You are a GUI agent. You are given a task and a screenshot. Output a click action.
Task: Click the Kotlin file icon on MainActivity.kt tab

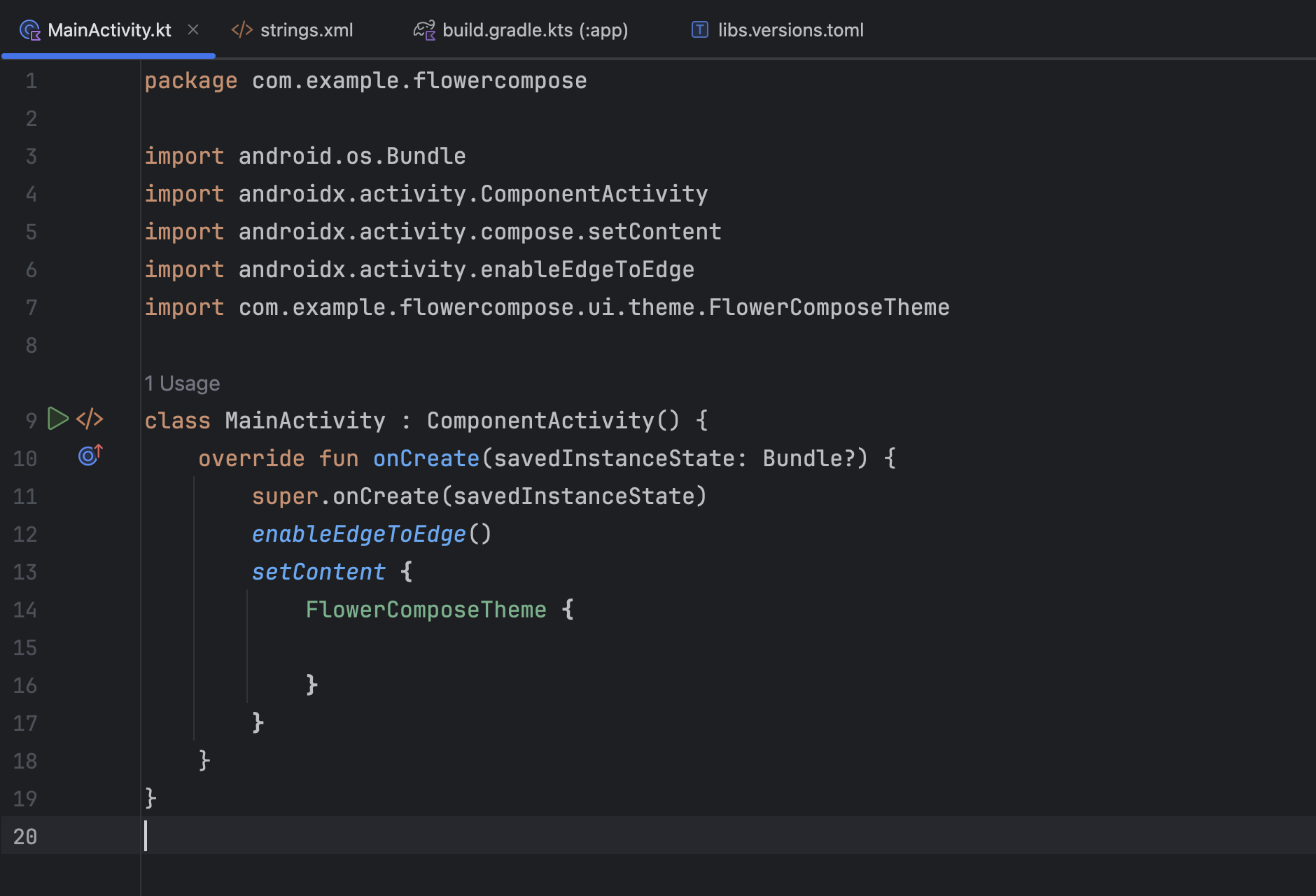pyautogui.click(x=30, y=30)
